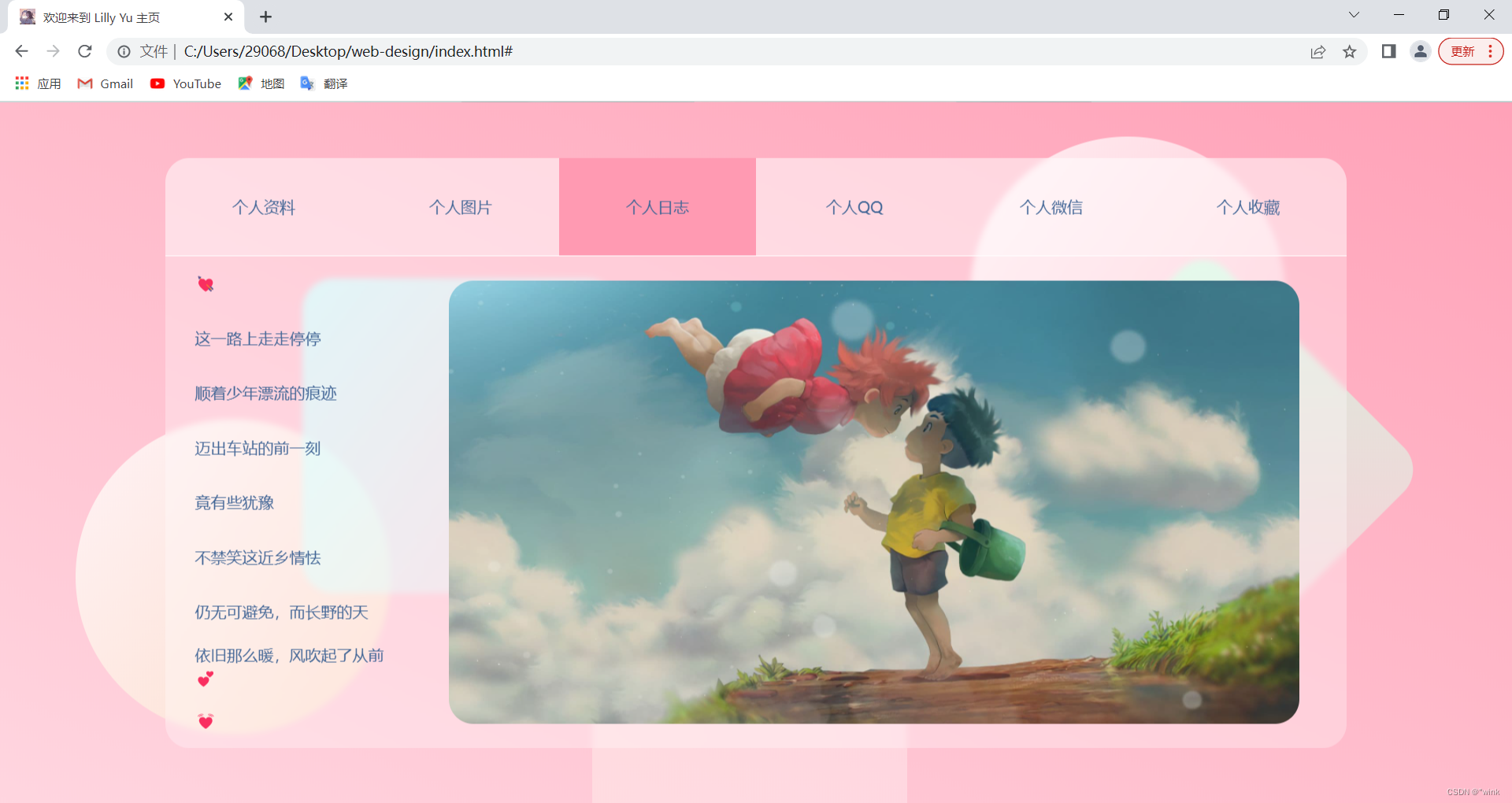Restore down the browser window
Screen dimensions: 1512x803
coord(1443,15)
